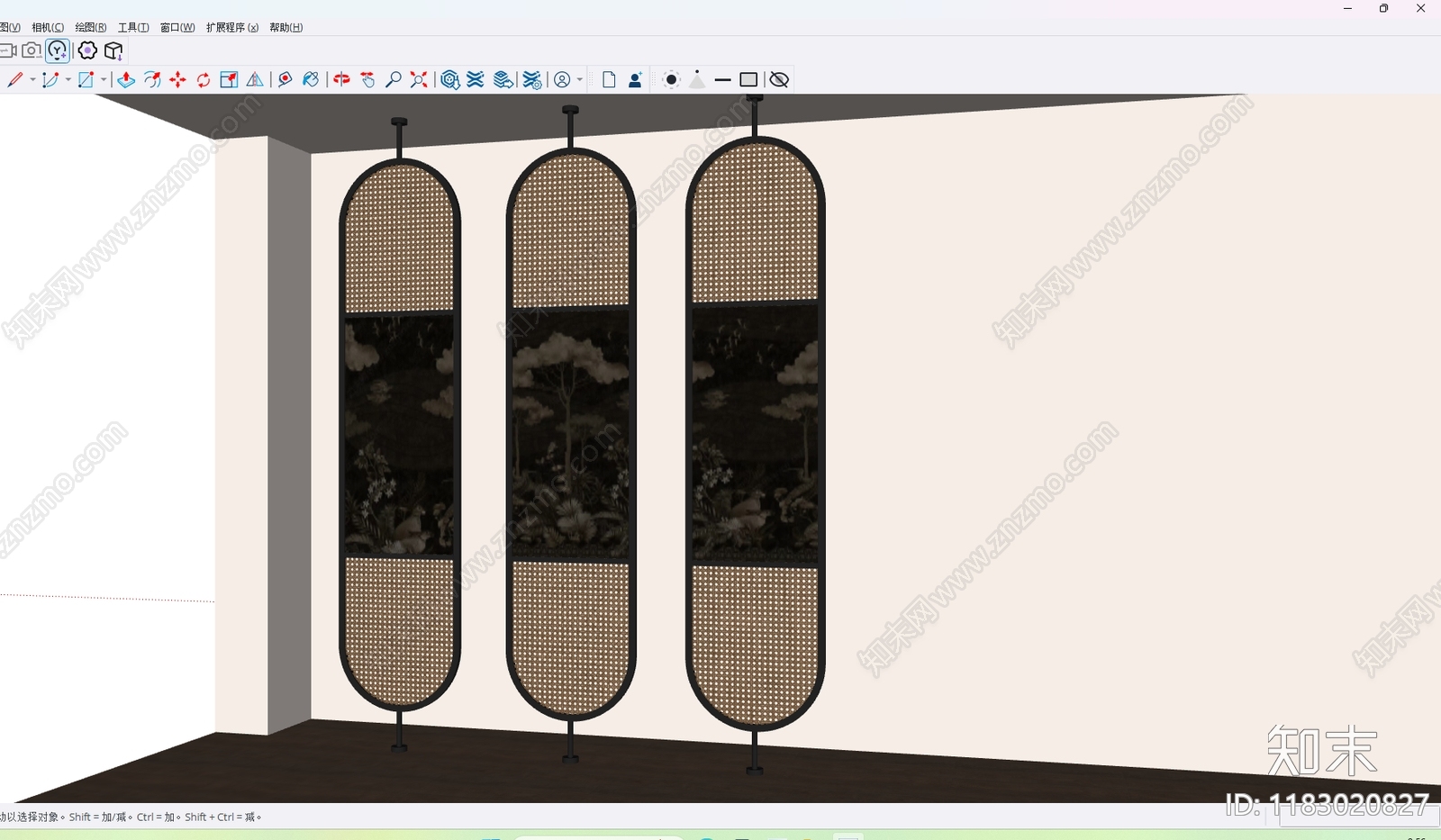Select the Arc drawing tool
This screenshot has height=840, width=1441.
[x=50, y=79]
